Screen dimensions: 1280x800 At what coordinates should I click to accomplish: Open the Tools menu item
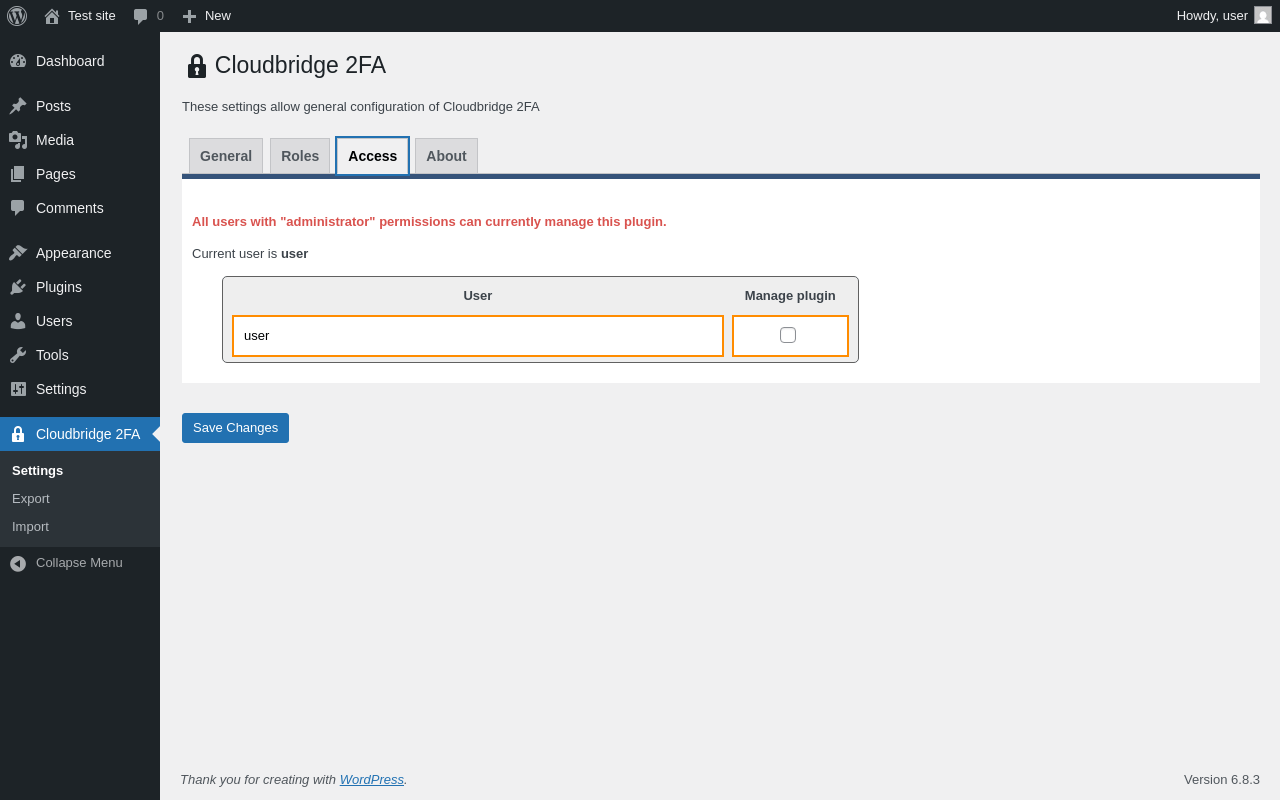[x=80, y=355]
